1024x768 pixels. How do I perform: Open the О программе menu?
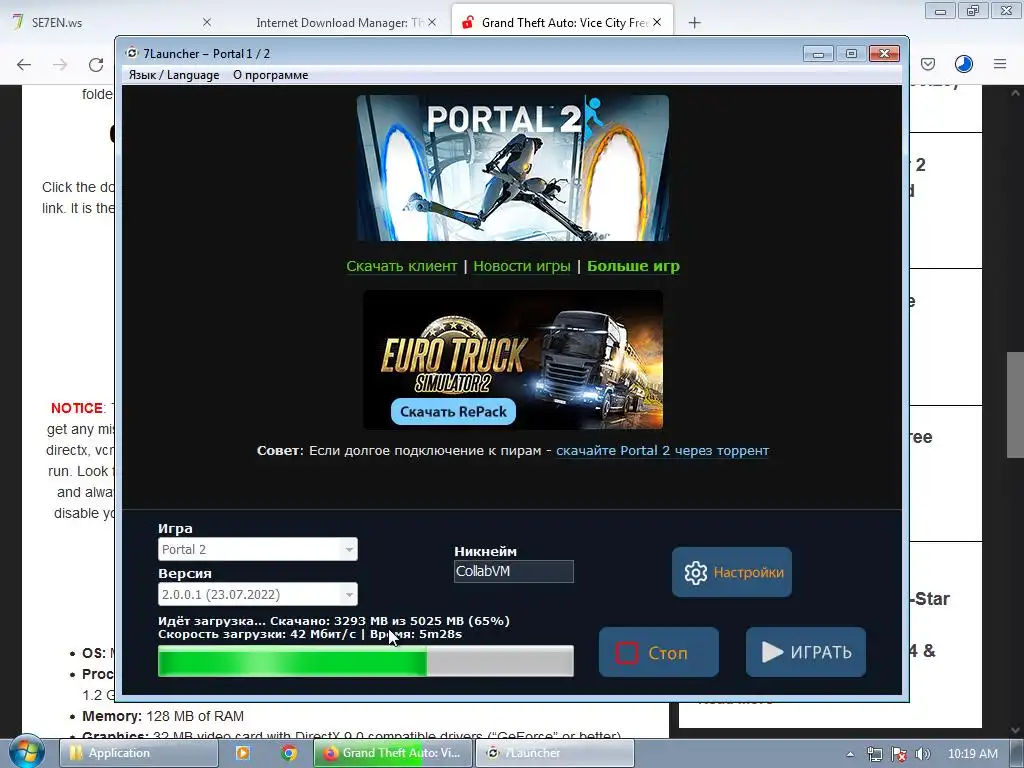(270, 75)
